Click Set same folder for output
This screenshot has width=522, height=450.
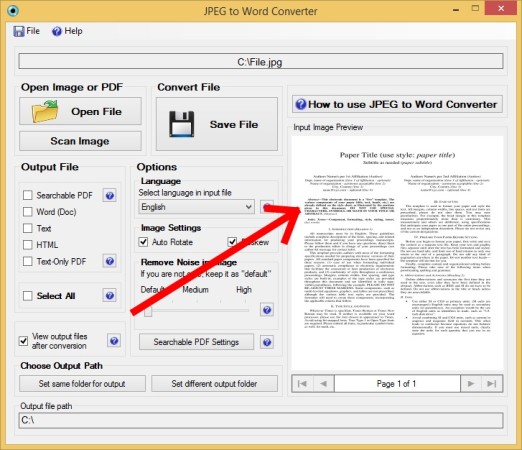[x=82, y=384]
